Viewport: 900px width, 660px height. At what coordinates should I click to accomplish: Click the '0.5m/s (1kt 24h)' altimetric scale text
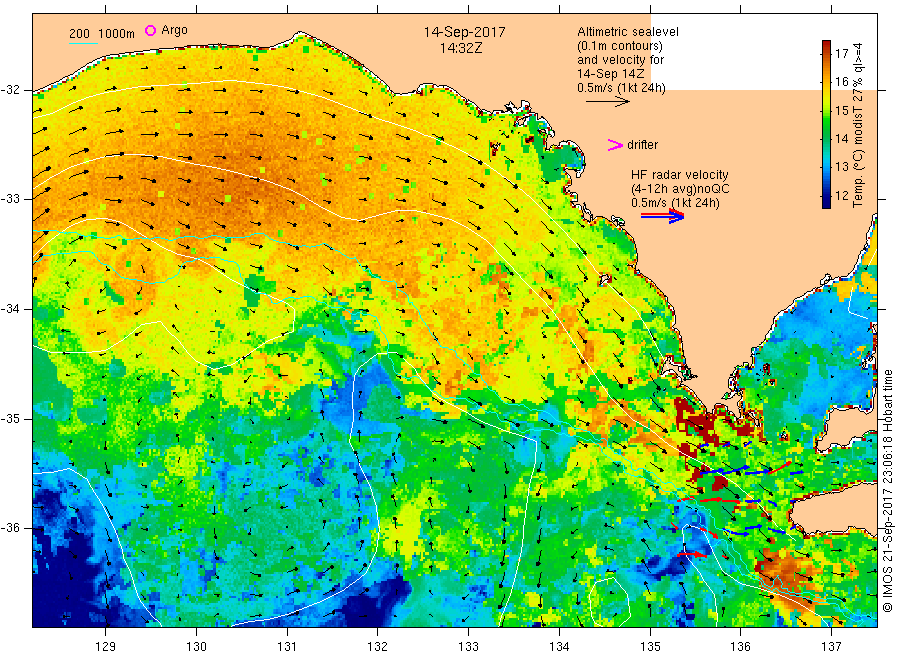pyautogui.click(x=622, y=88)
